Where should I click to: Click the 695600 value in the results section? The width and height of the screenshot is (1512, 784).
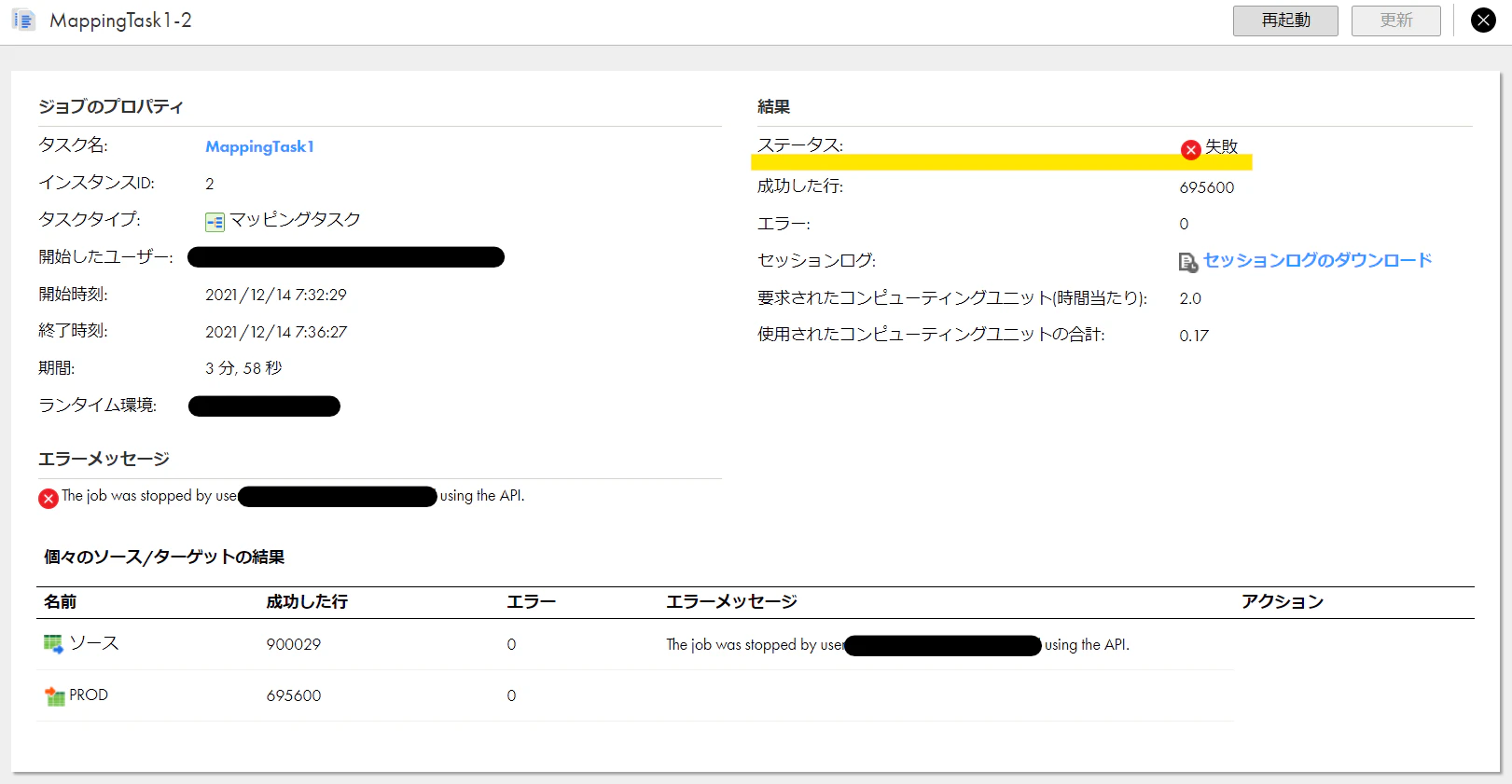tap(1207, 187)
